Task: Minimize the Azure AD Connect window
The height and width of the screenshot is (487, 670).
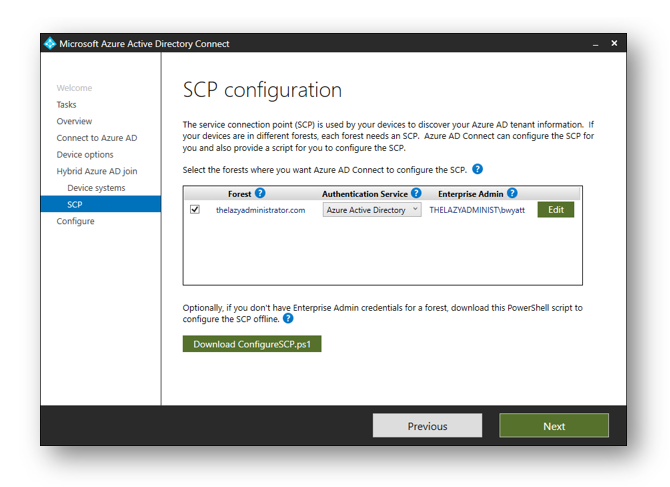Action: (595, 44)
